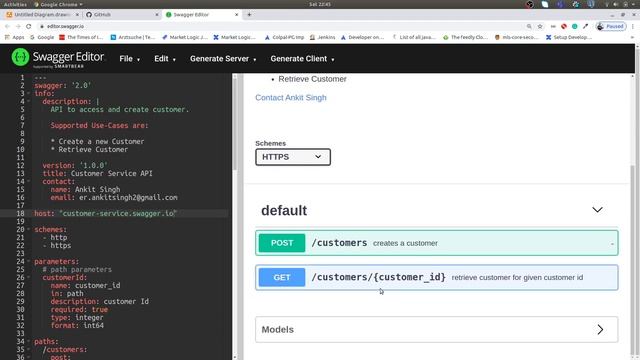Click the Swagger Editor logo
Screen dimensions: 640x360
[x=58, y=58]
